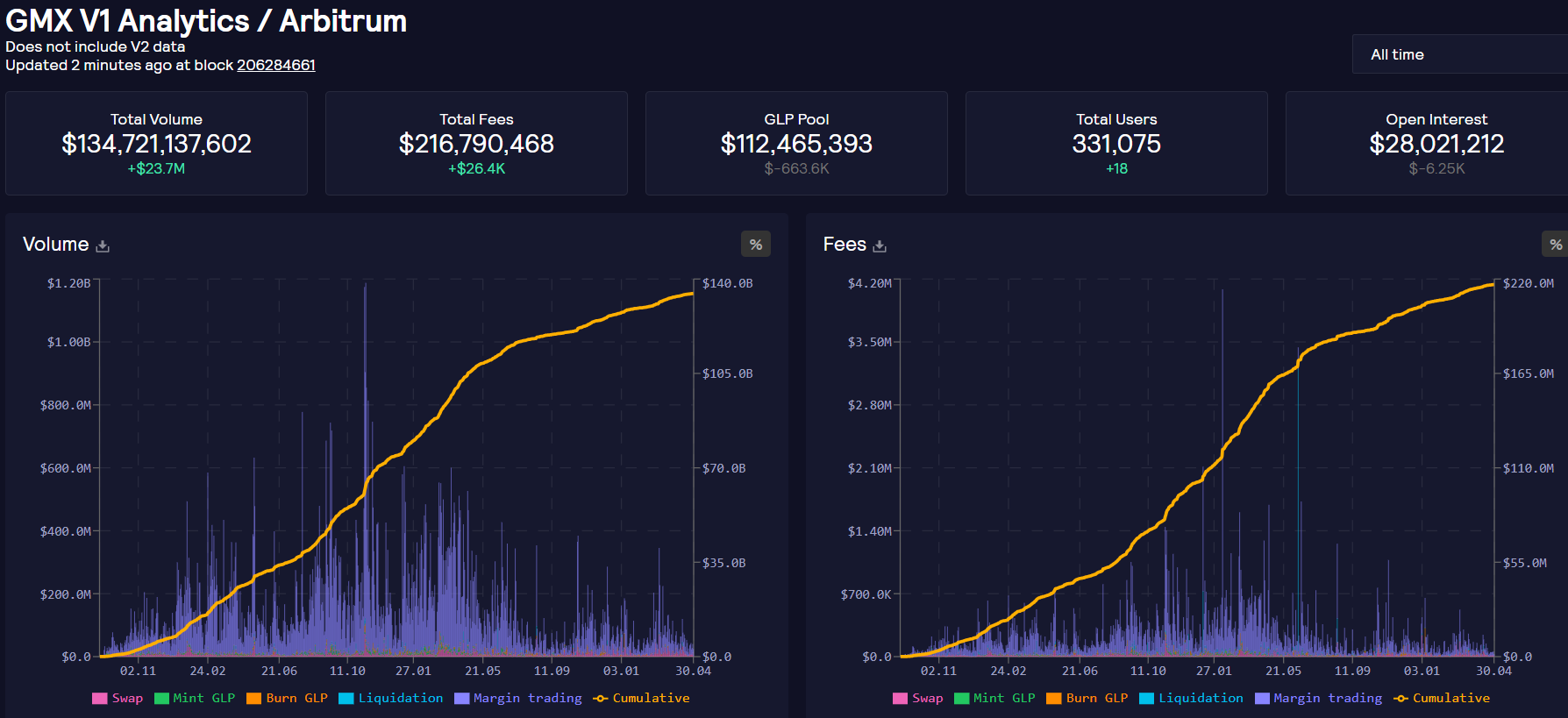Click the $220.0M axis label on Fees chart
The image size is (1568, 718).
(1528, 283)
